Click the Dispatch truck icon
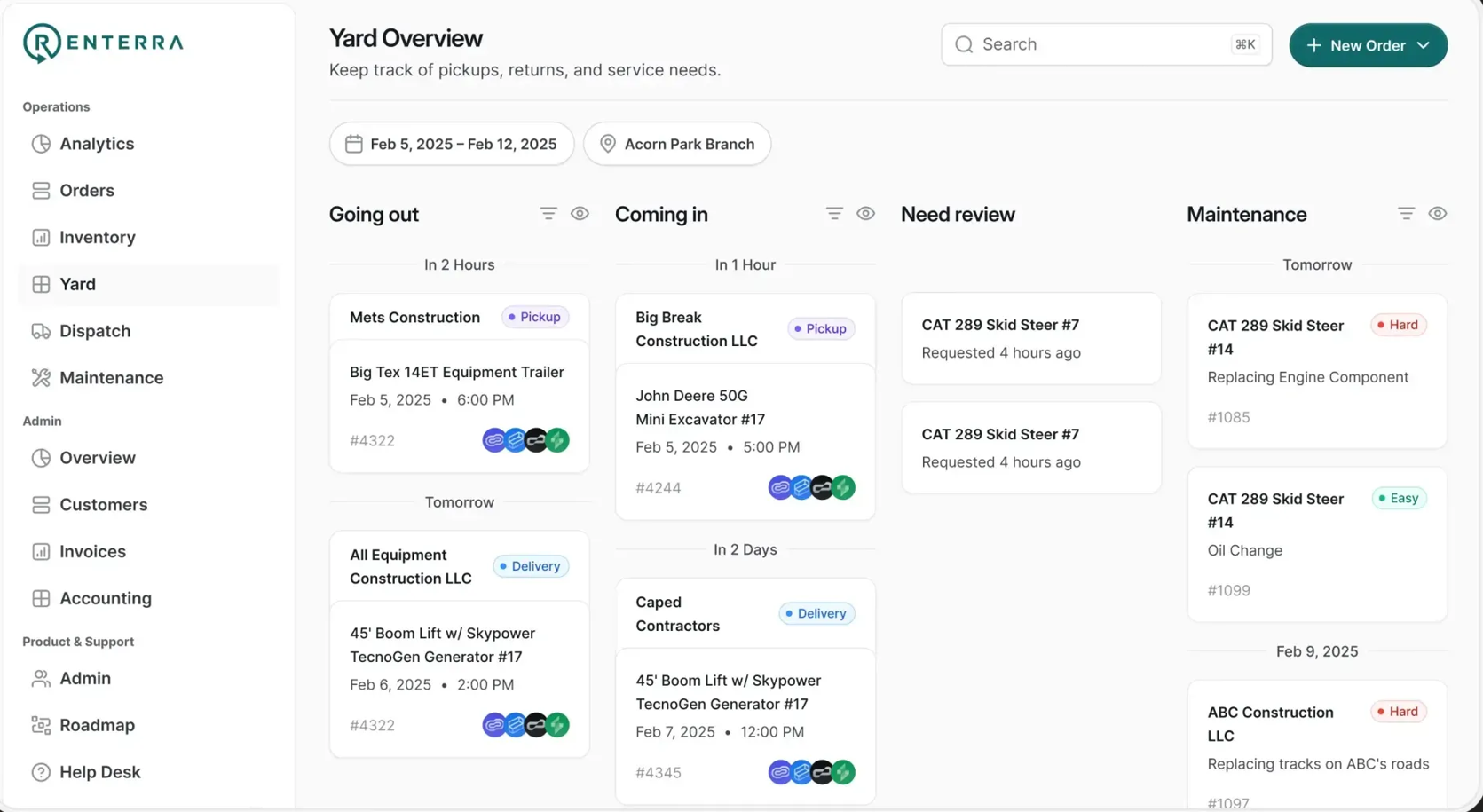Viewport: 1483px width, 812px height. click(x=41, y=331)
